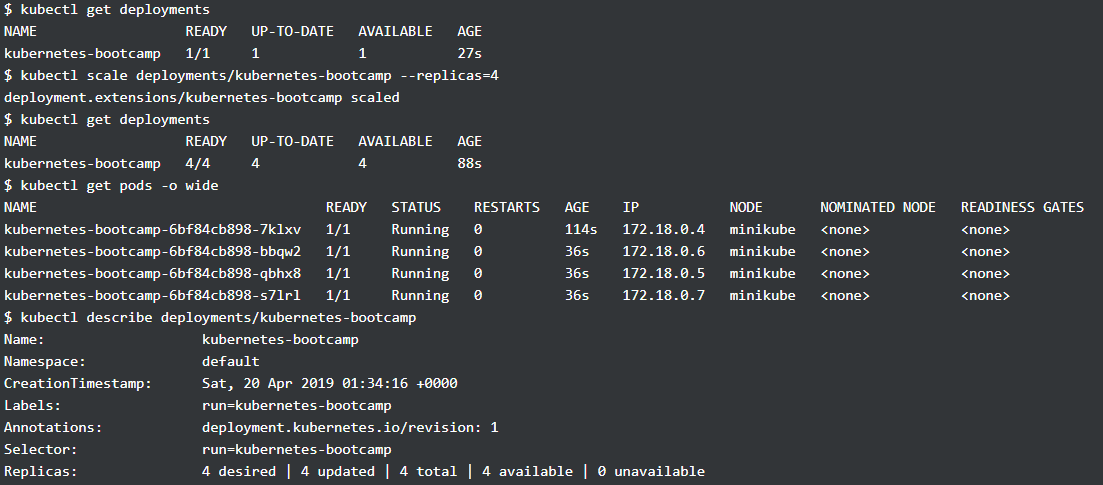Click the 'kubectl describe deployments/kubernetes-bootcamp' command
1103x485 pixels.
pos(219,317)
